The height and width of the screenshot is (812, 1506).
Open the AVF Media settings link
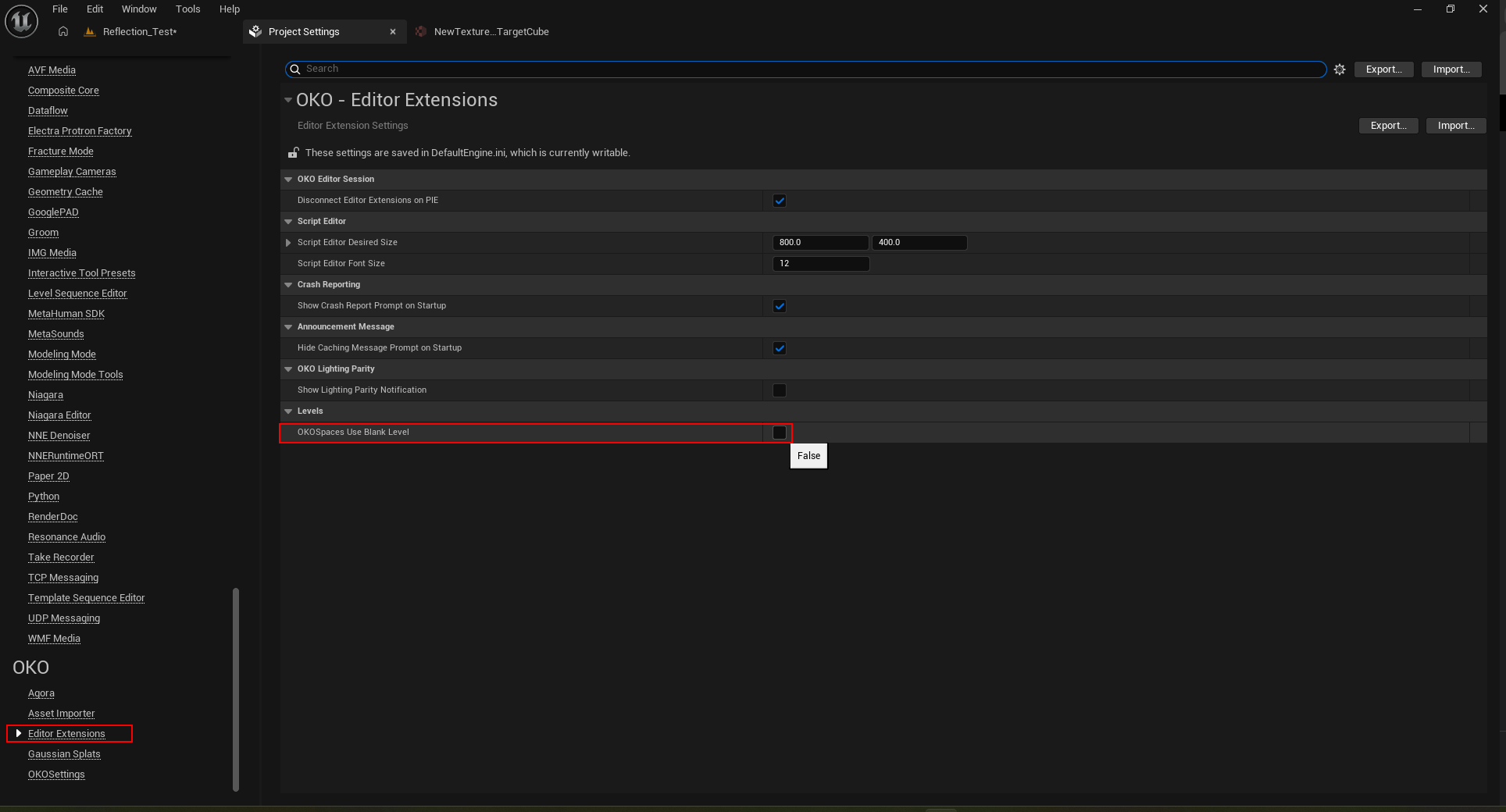52,70
